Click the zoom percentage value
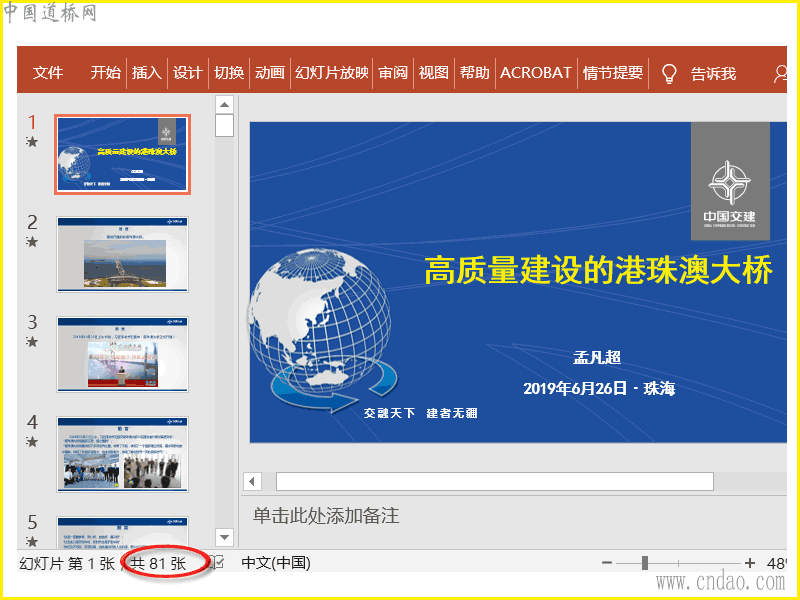Viewport: 800px width, 600px height. pyautogui.click(x=777, y=563)
